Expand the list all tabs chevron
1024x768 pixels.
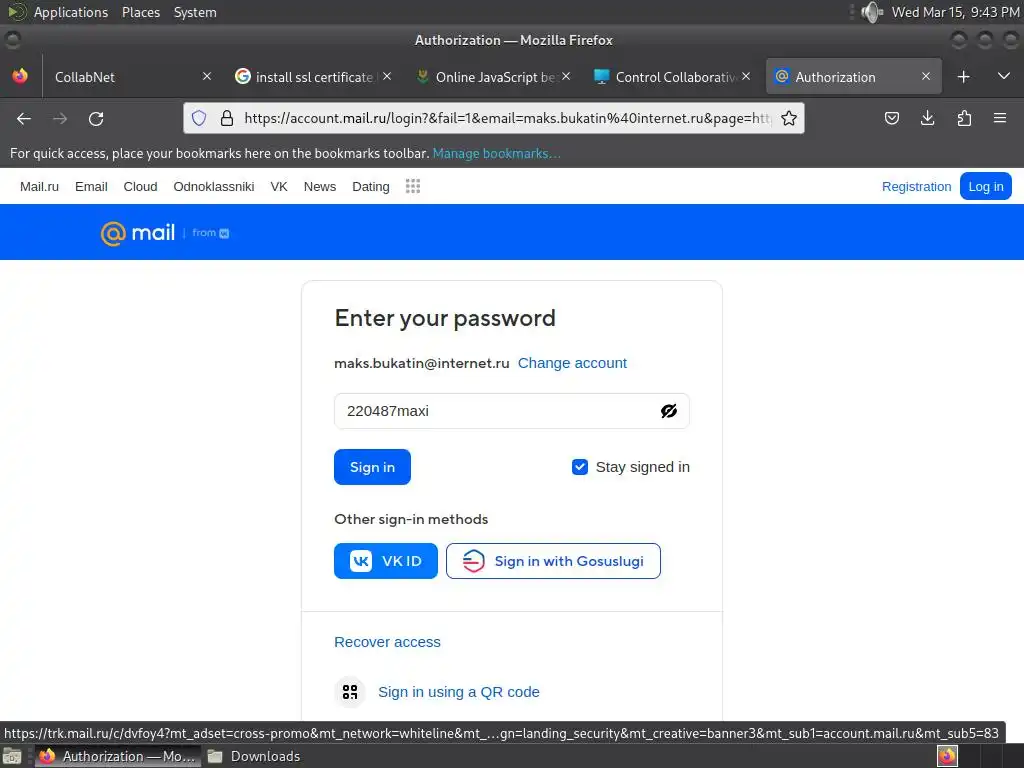click(1004, 76)
